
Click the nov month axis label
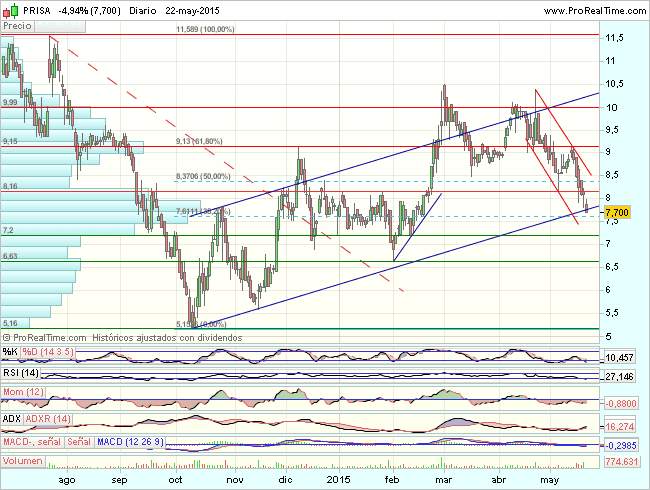pos(235,480)
